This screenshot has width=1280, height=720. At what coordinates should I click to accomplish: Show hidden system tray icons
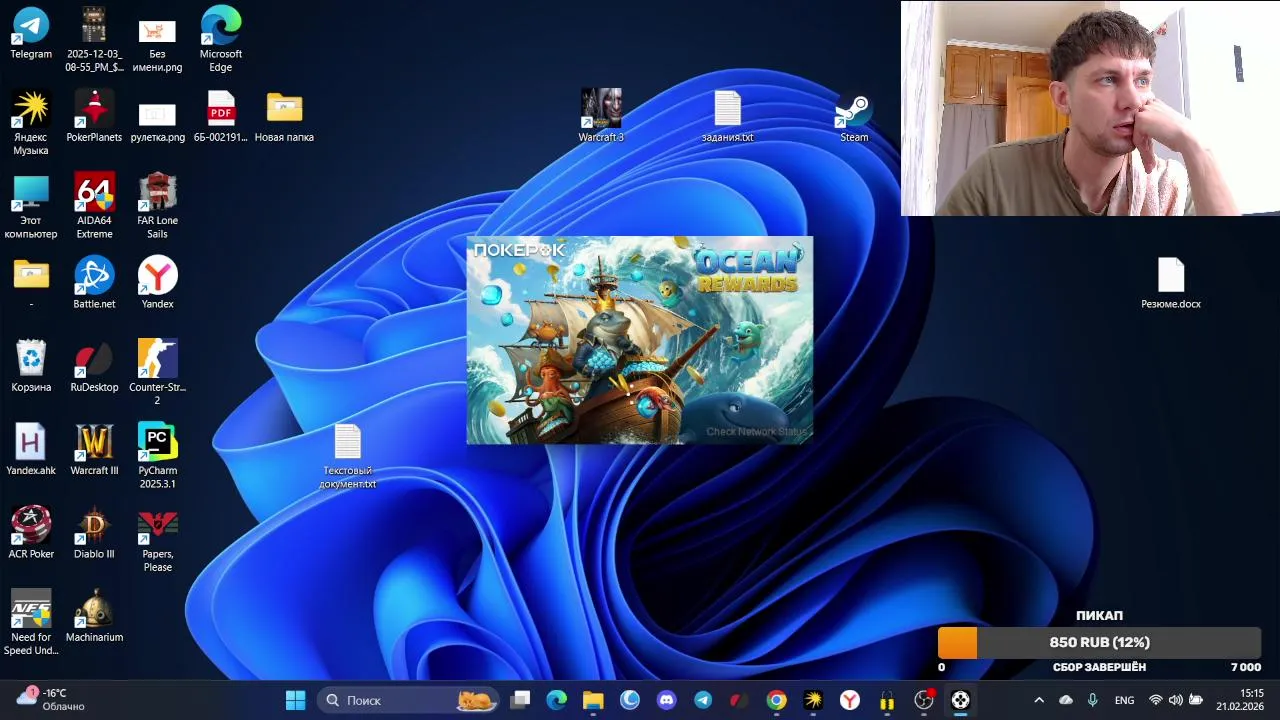[1038, 700]
